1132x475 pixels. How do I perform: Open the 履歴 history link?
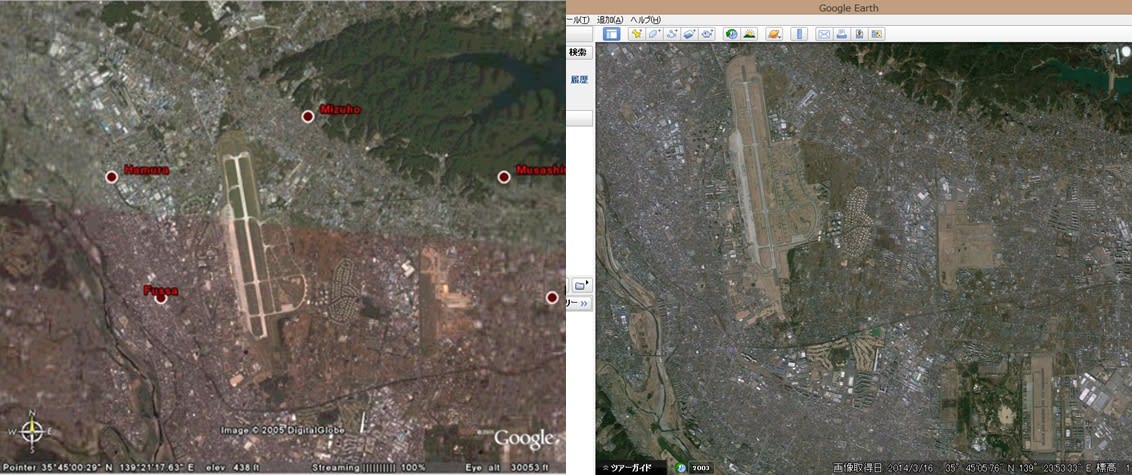tap(580, 79)
